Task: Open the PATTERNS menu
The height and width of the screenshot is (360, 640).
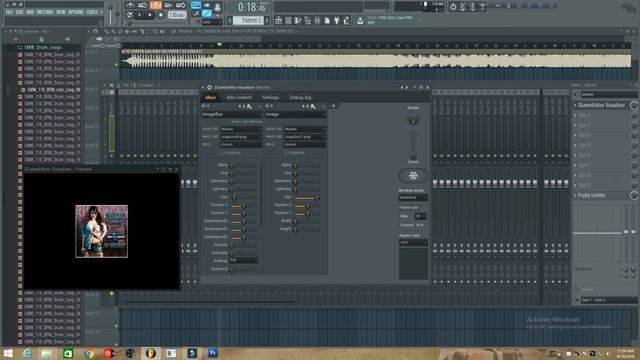Action: click(45, 12)
